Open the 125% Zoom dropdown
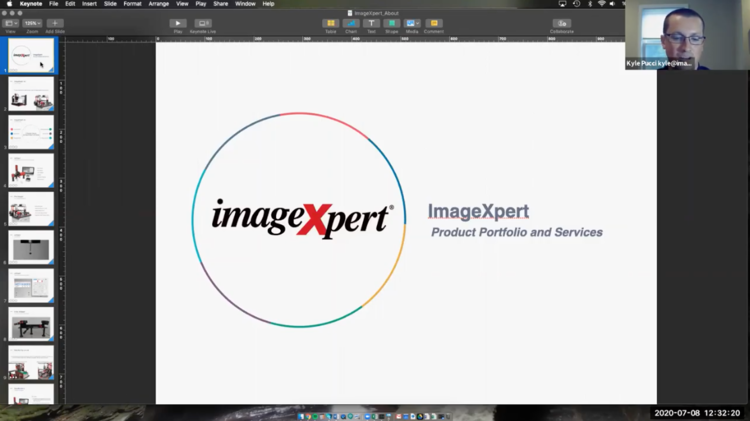Image resolution: width=750 pixels, height=421 pixels. click(32, 23)
